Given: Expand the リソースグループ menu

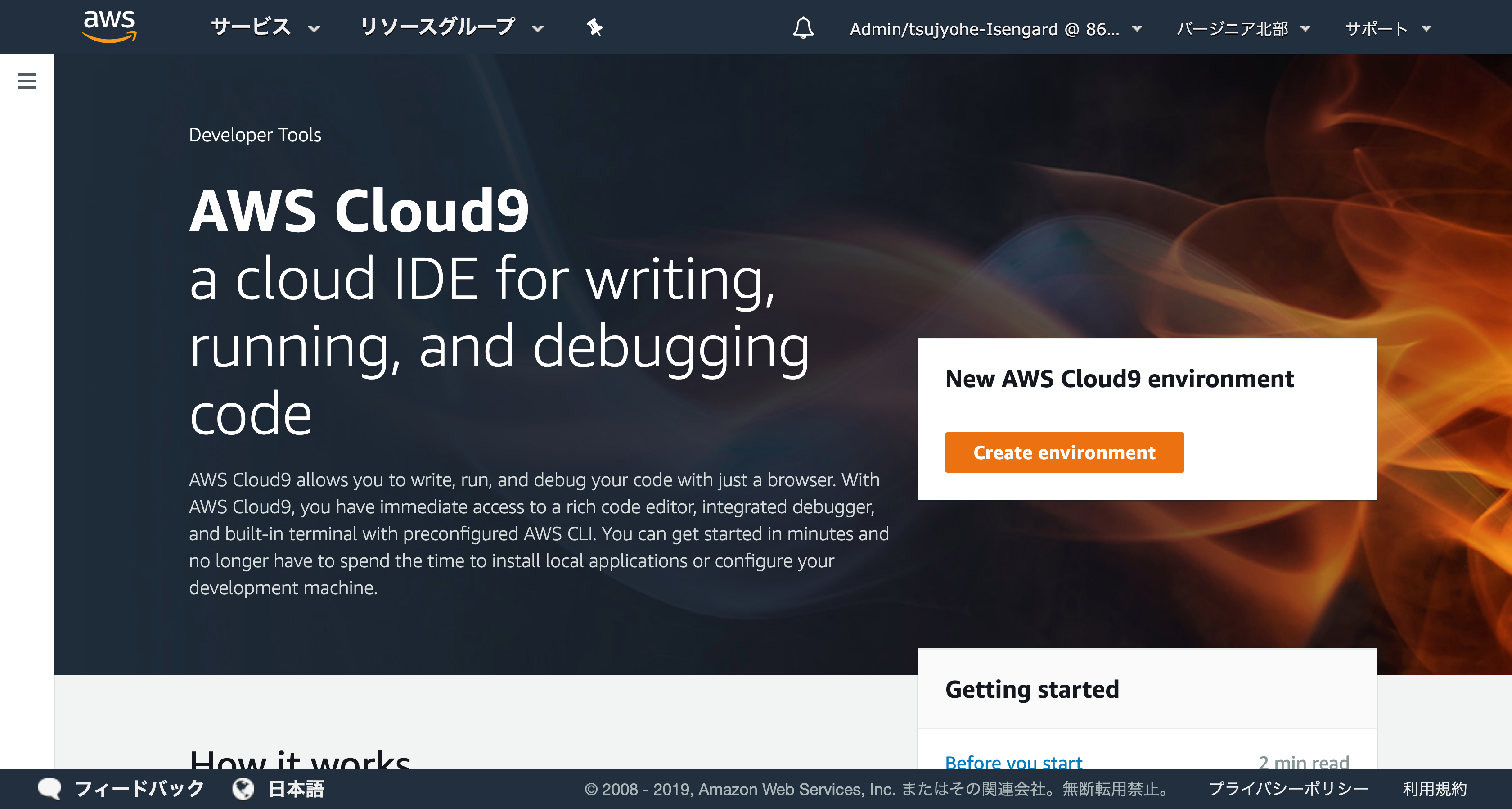Looking at the screenshot, I should (x=452, y=27).
